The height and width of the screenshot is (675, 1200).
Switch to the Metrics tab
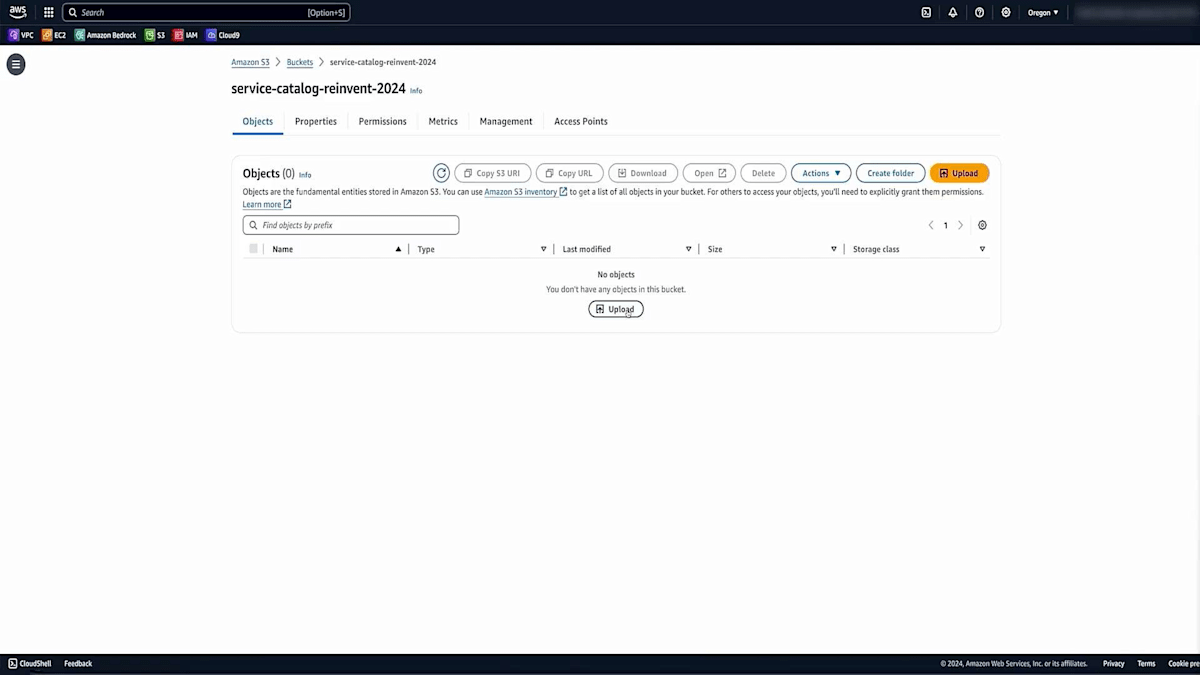click(x=443, y=121)
